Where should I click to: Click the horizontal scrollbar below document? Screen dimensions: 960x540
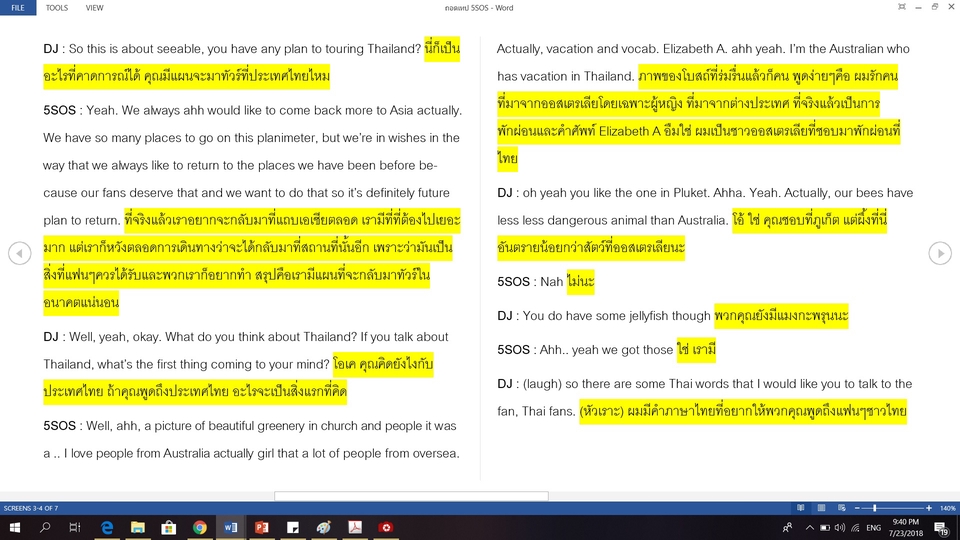[x=411, y=495]
